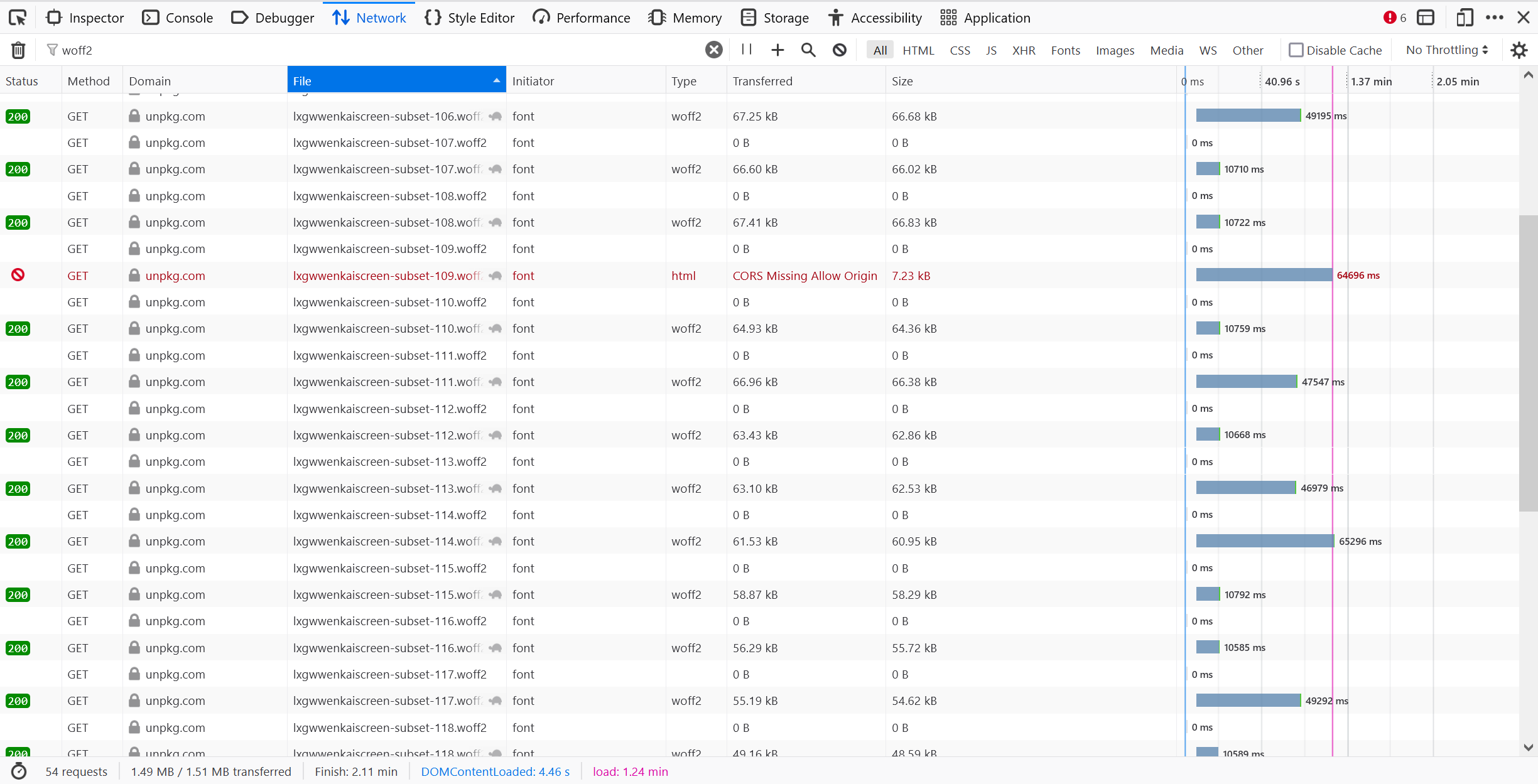Sort by the Domain column

[205, 81]
